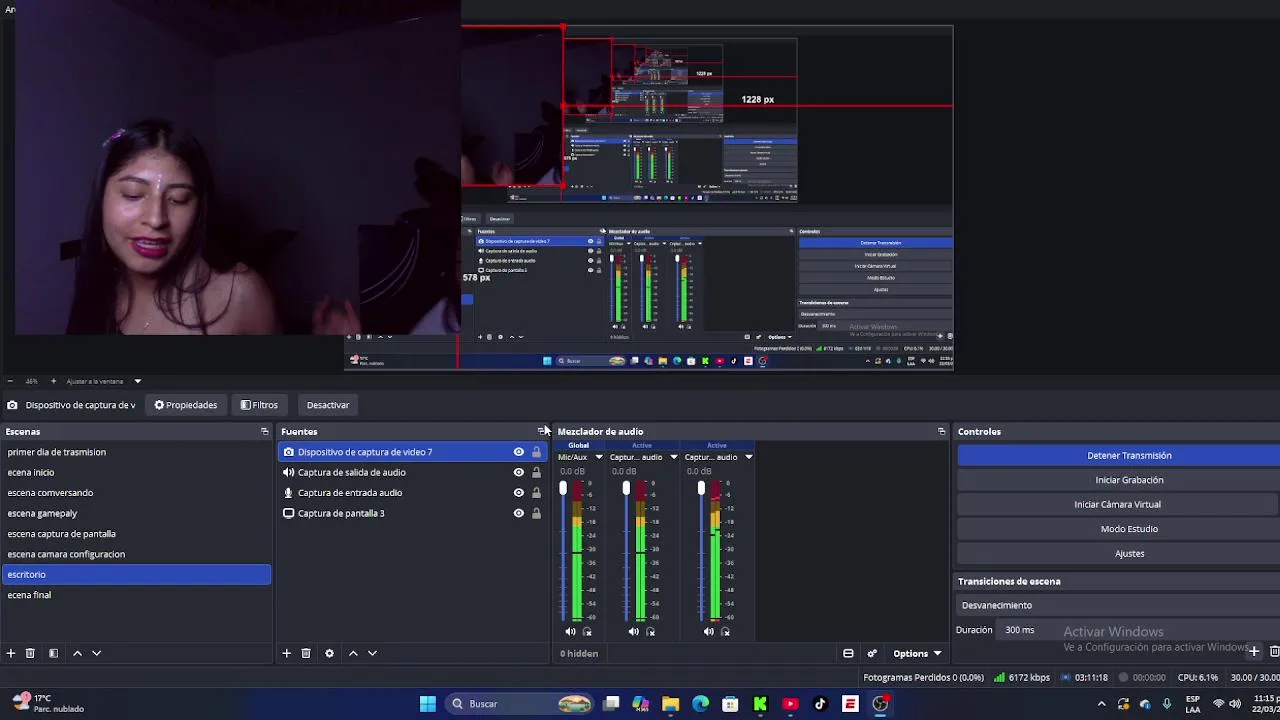Move the selected scene up
The width and height of the screenshot is (1280, 720).
coord(77,653)
